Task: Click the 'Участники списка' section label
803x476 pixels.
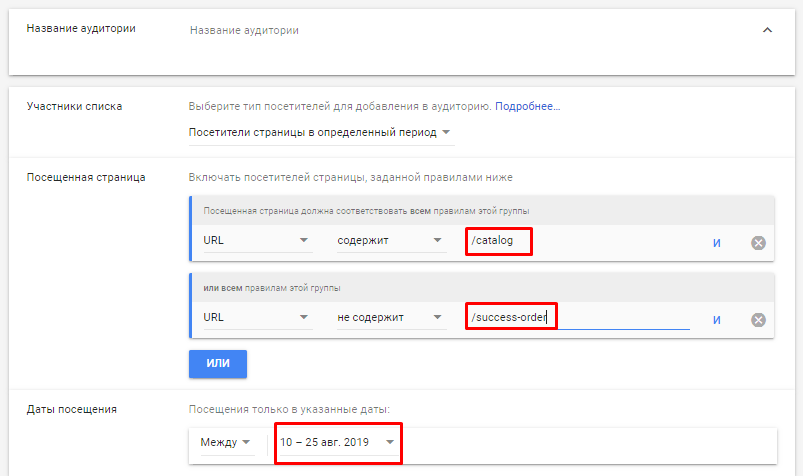Action: pos(74,106)
